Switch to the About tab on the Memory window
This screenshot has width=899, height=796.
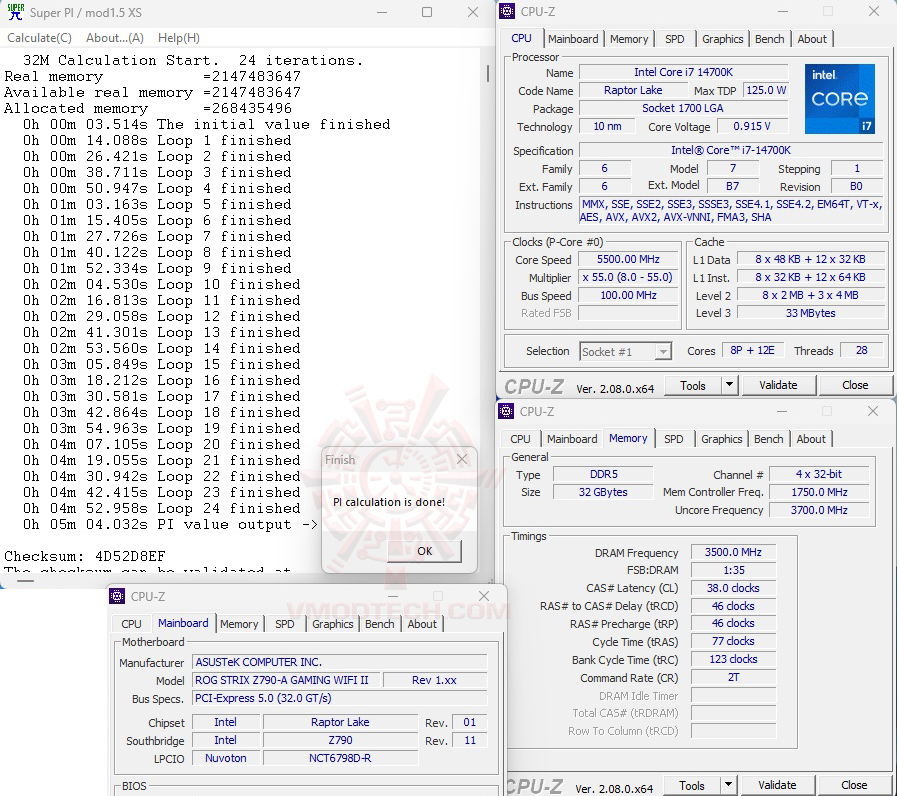(811, 438)
